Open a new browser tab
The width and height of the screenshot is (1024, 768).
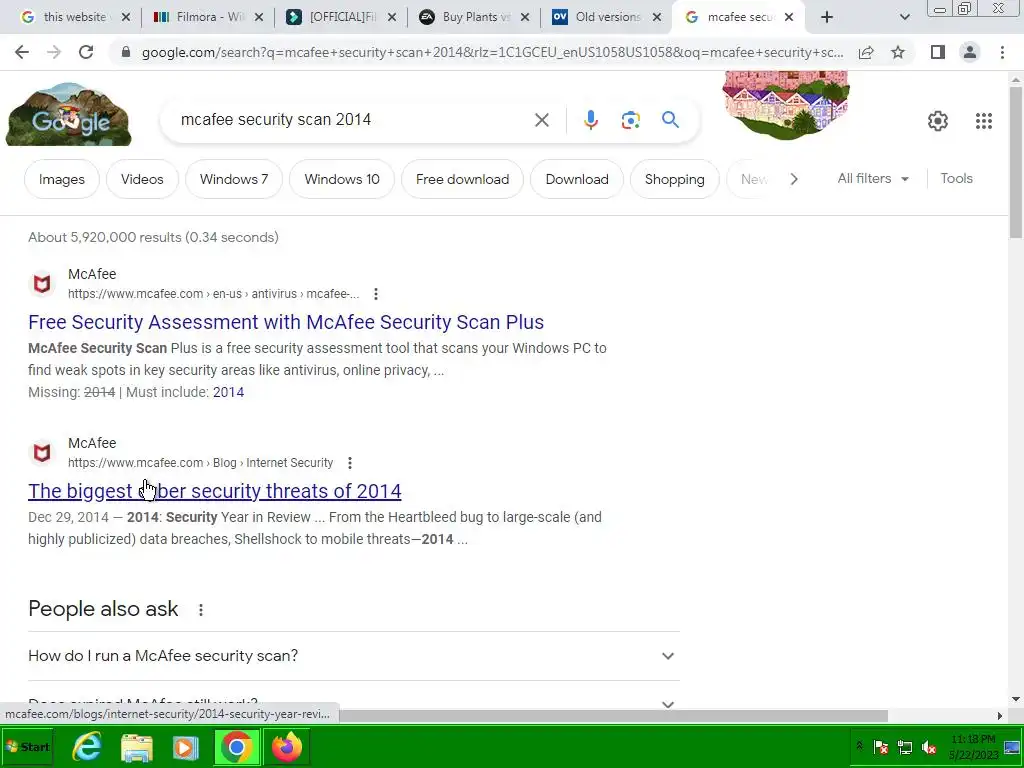[x=827, y=17]
